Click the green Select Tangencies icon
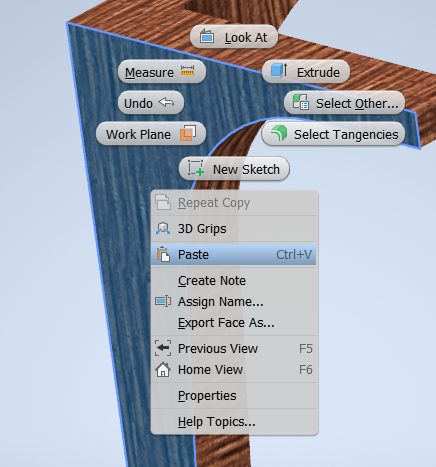The width and height of the screenshot is (436, 467). point(279,133)
